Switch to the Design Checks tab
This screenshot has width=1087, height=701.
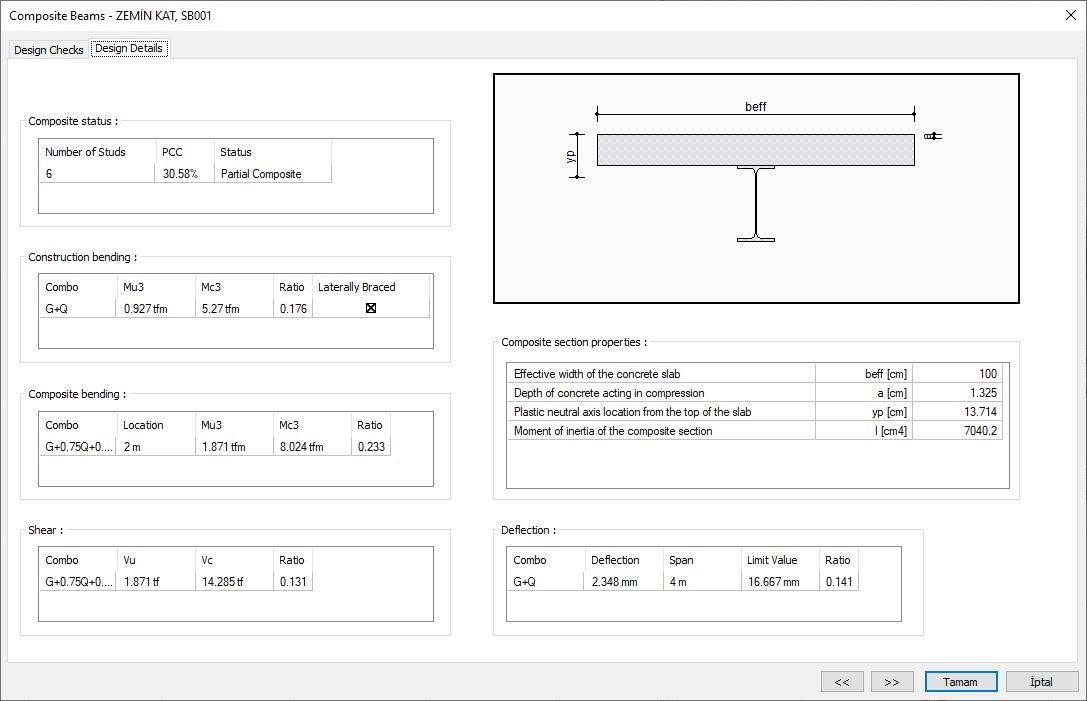(x=48, y=49)
